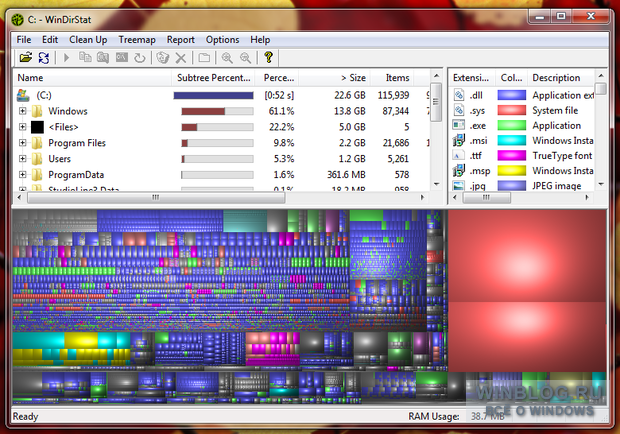Image resolution: width=620 pixels, height=434 pixels.
Task: Click the WinDirStat title bar application icon
Action: (17, 19)
